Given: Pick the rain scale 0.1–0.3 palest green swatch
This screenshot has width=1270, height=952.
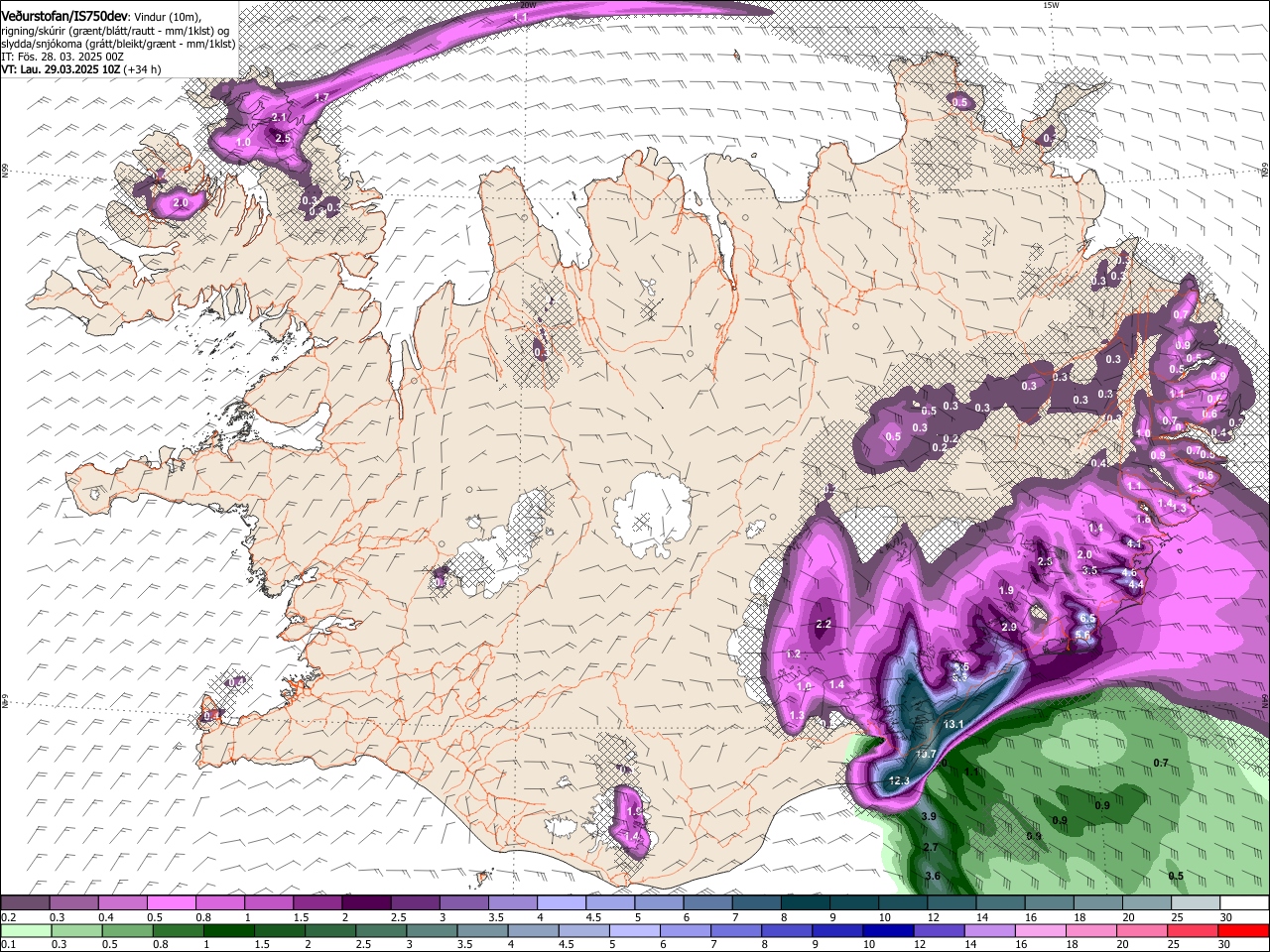Looking at the screenshot, I should [x=26, y=931].
